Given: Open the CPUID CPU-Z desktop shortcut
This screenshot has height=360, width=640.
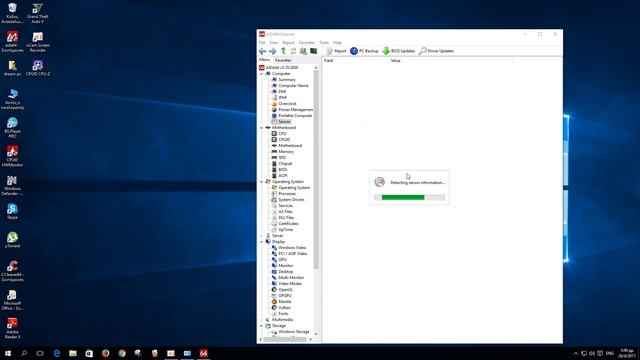Looking at the screenshot, I should [x=38, y=68].
